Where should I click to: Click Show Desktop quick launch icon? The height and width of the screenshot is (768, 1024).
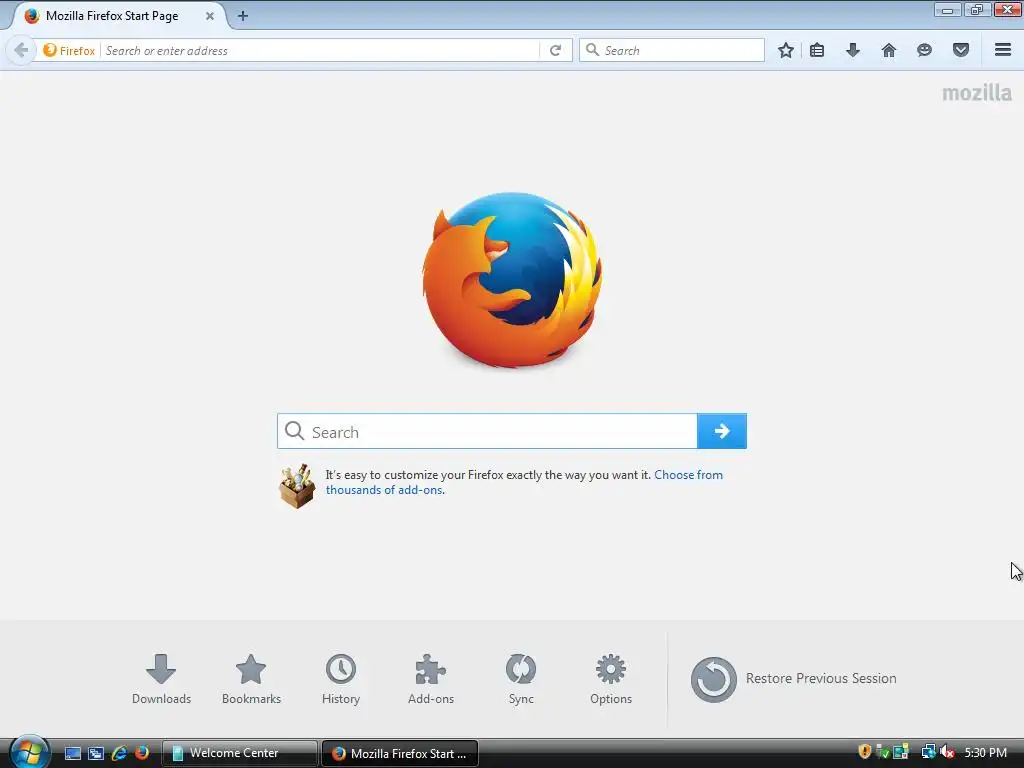[x=72, y=753]
